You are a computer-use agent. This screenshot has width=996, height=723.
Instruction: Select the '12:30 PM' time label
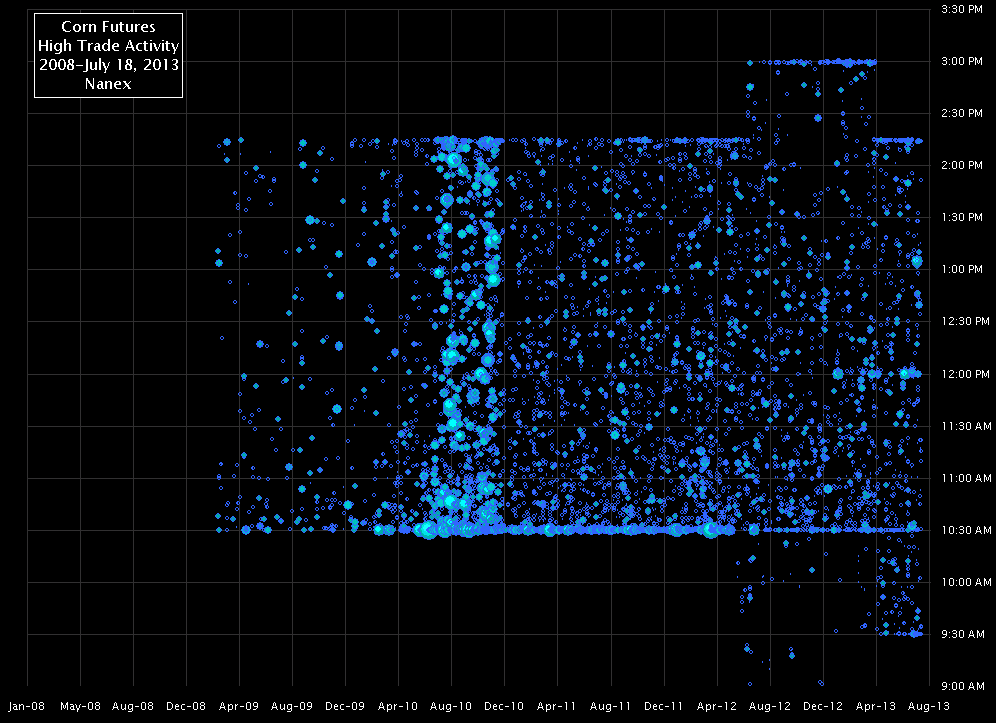tap(965, 322)
